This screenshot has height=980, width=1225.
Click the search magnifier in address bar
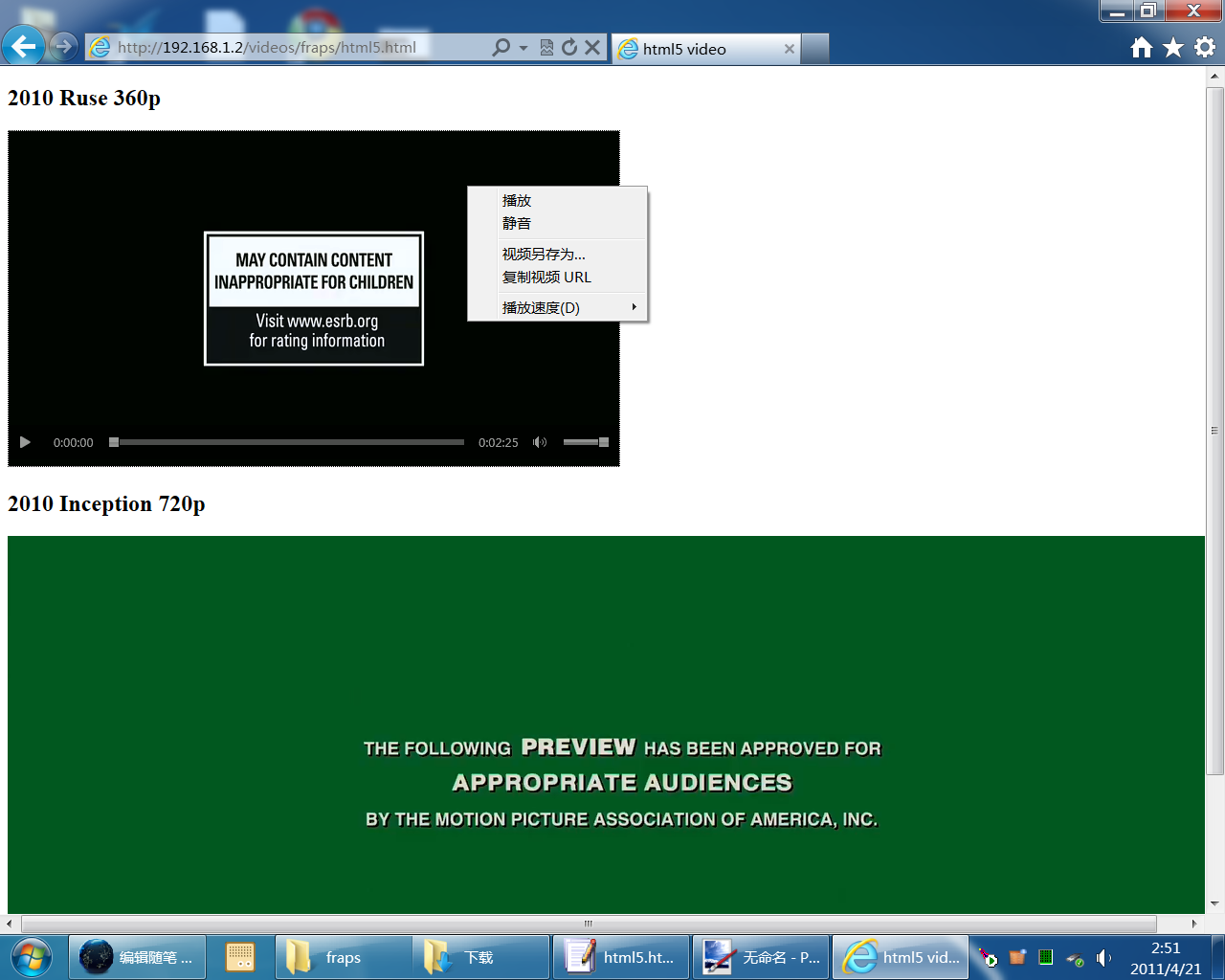[x=501, y=47]
